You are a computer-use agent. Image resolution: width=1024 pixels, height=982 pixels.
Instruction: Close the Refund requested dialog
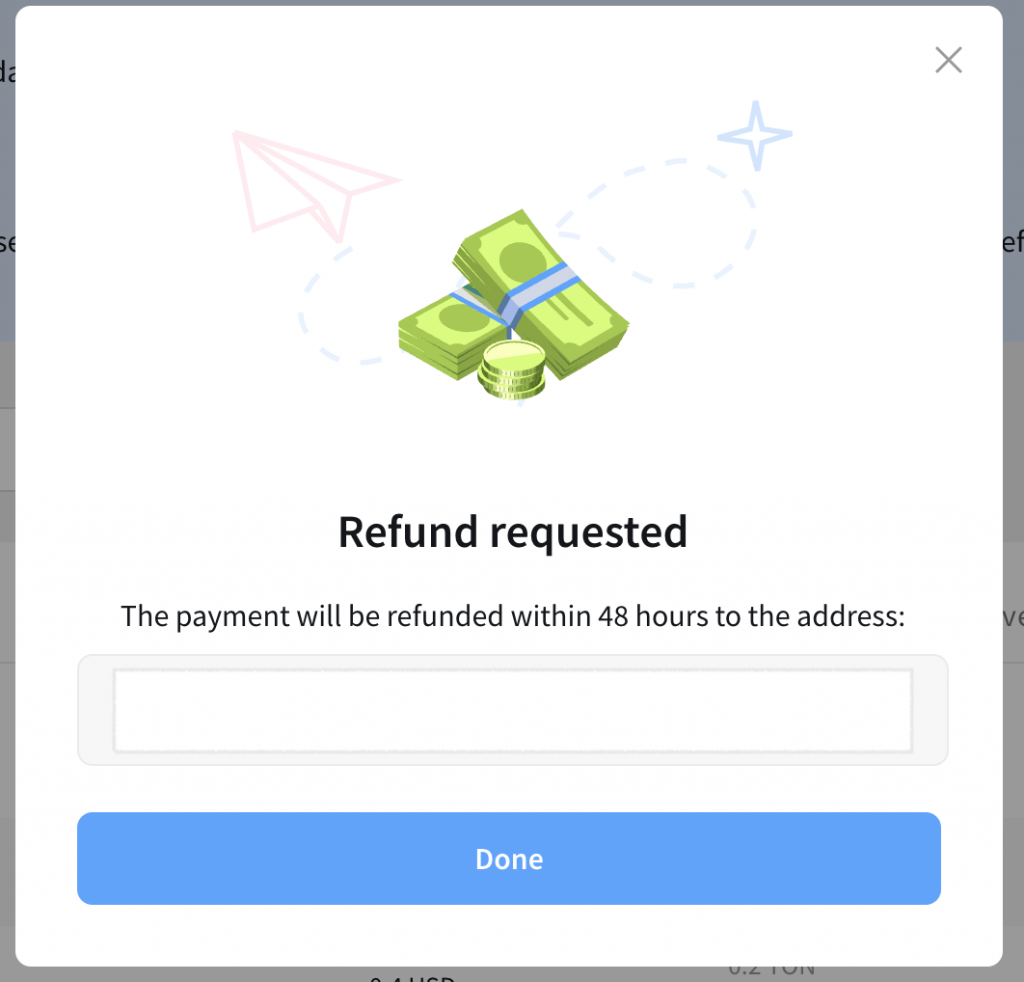pos(948,60)
